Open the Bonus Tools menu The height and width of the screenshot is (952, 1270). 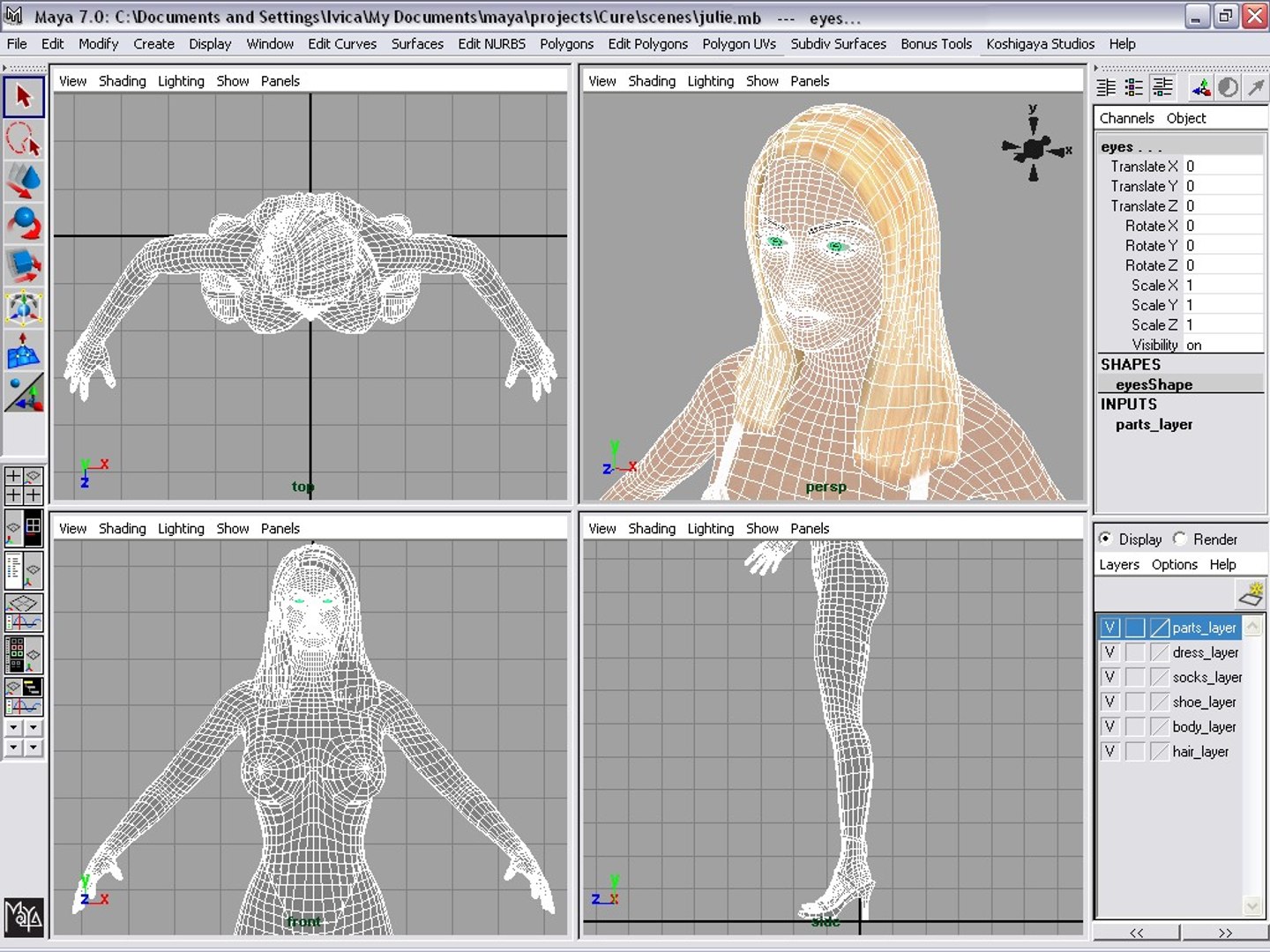[937, 44]
